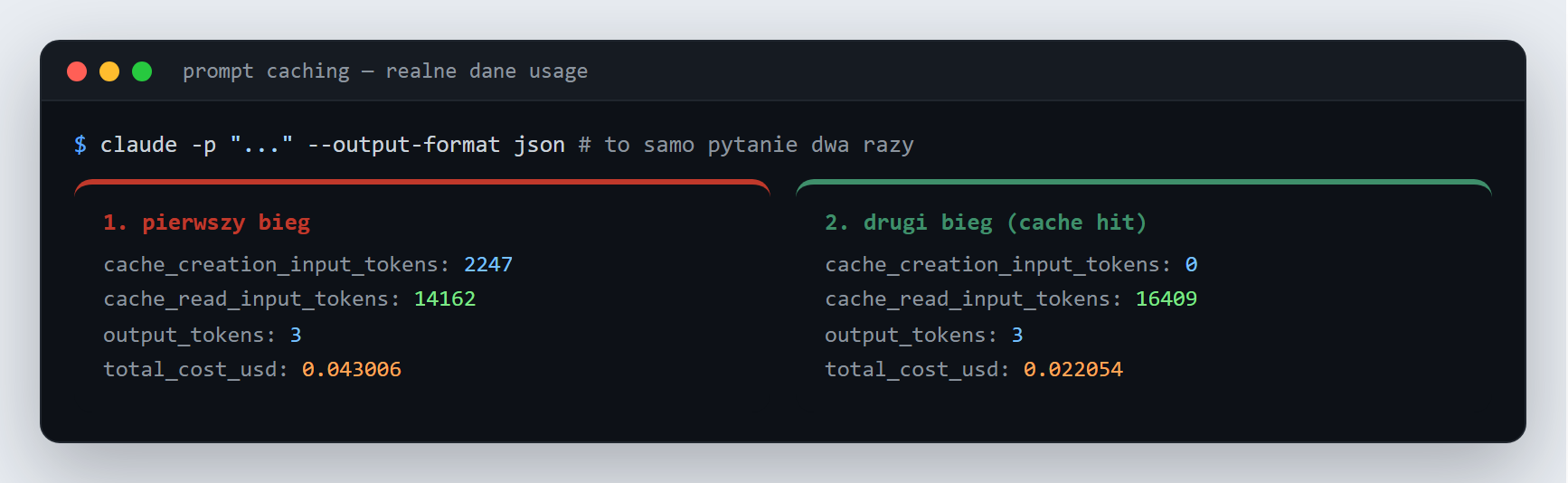Click the value 2247 for cache creation tokens
Screen dimensions: 1568x483
pos(488,264)
